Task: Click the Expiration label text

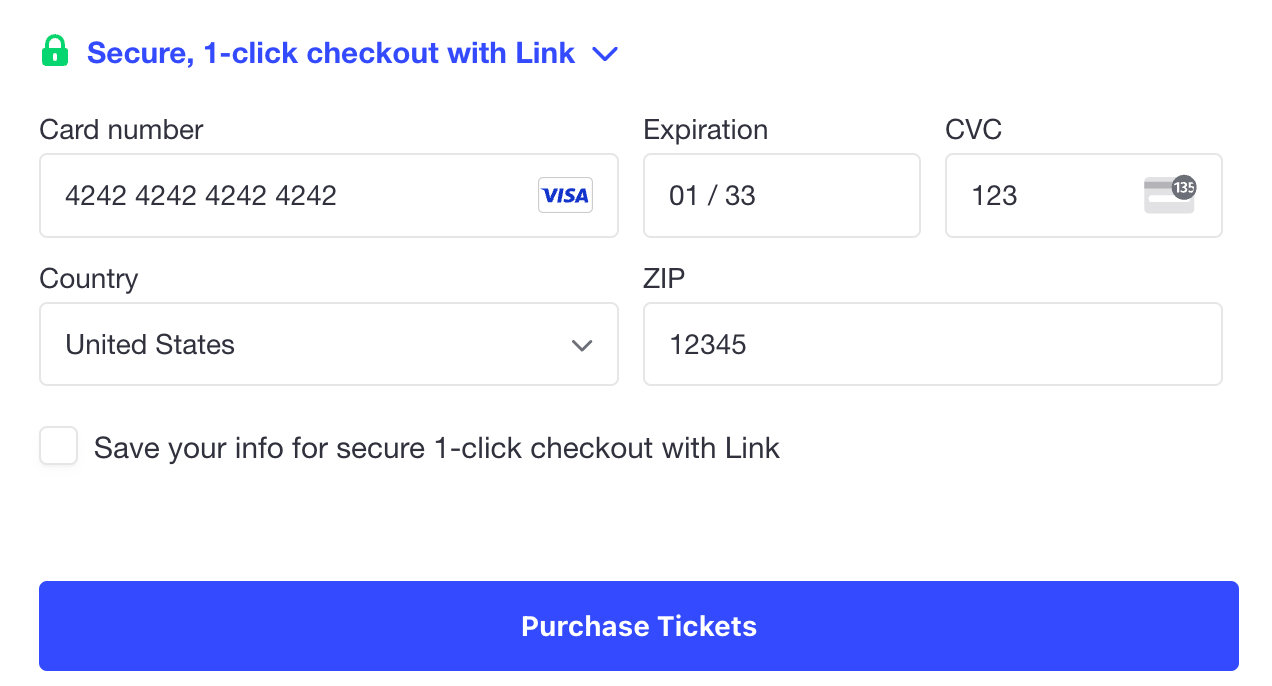Action: click(705, 129)
